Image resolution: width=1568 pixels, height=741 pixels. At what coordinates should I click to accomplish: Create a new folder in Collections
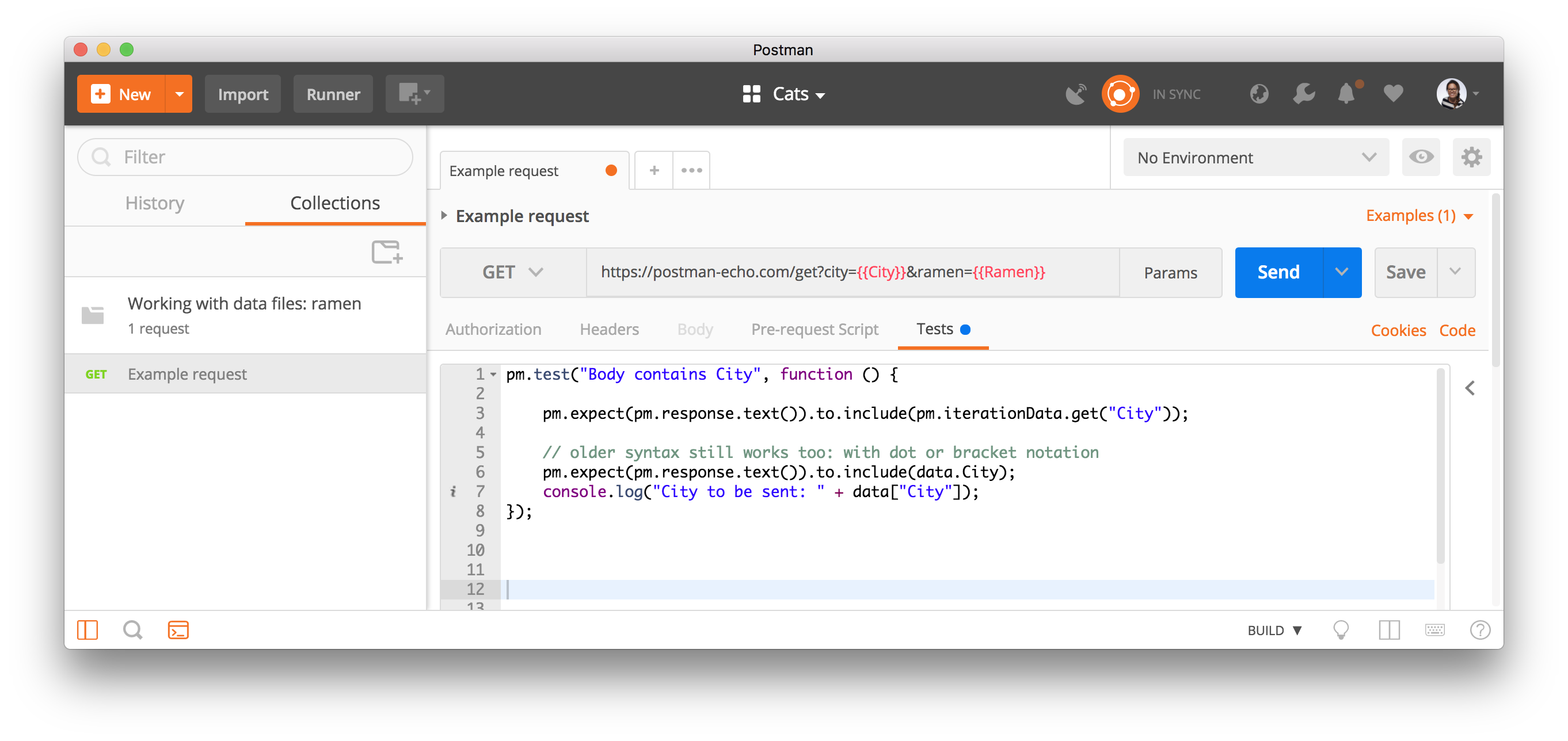(387, 252)
